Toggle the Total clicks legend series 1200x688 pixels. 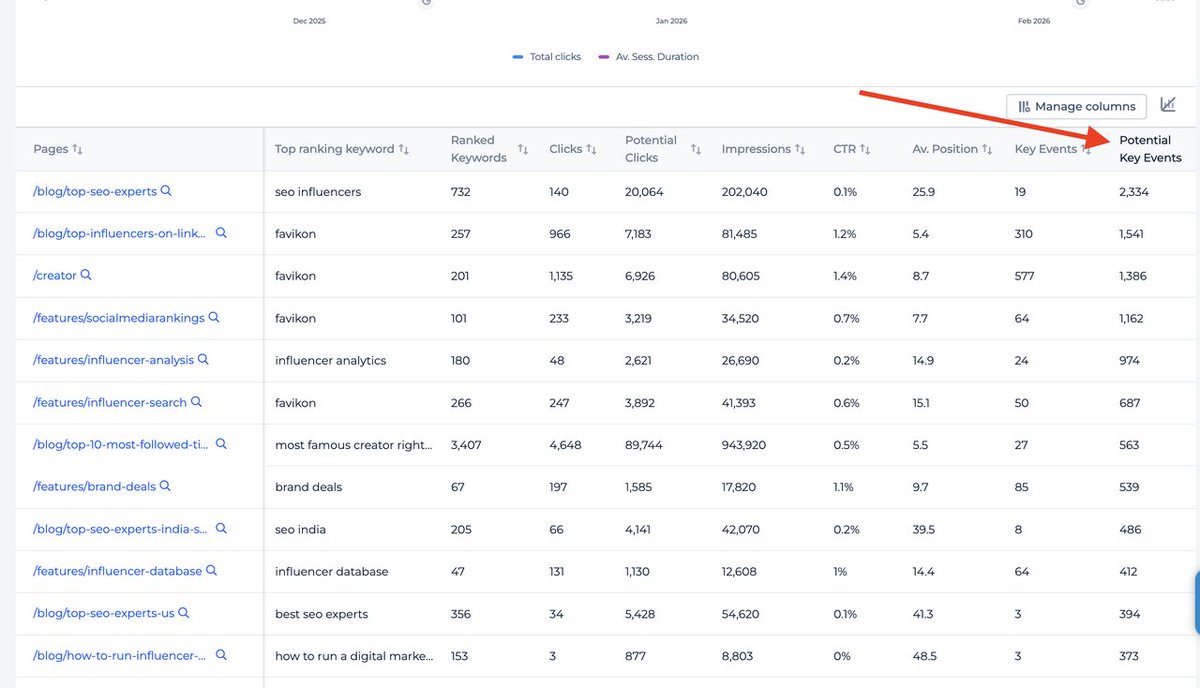547,57
